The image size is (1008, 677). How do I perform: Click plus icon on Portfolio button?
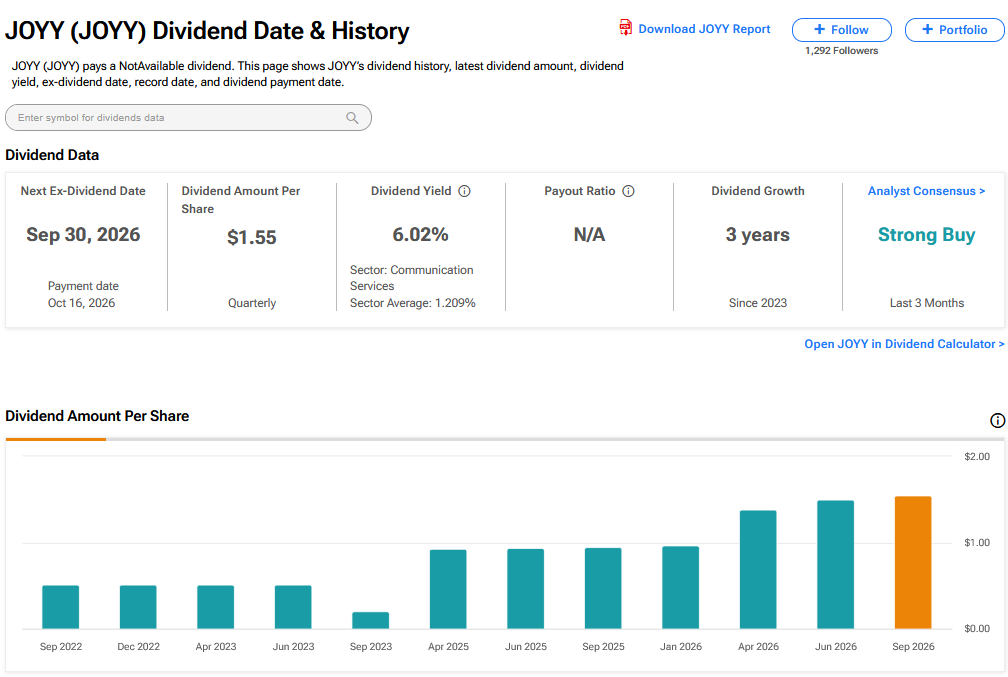(x=927, y=30)
